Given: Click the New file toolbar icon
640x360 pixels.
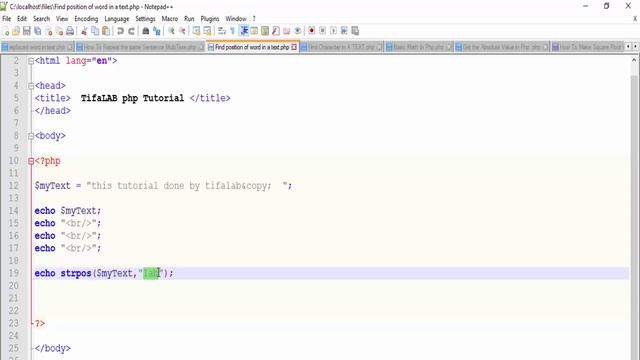Looking at the screenshot, I should pos(6,31).
